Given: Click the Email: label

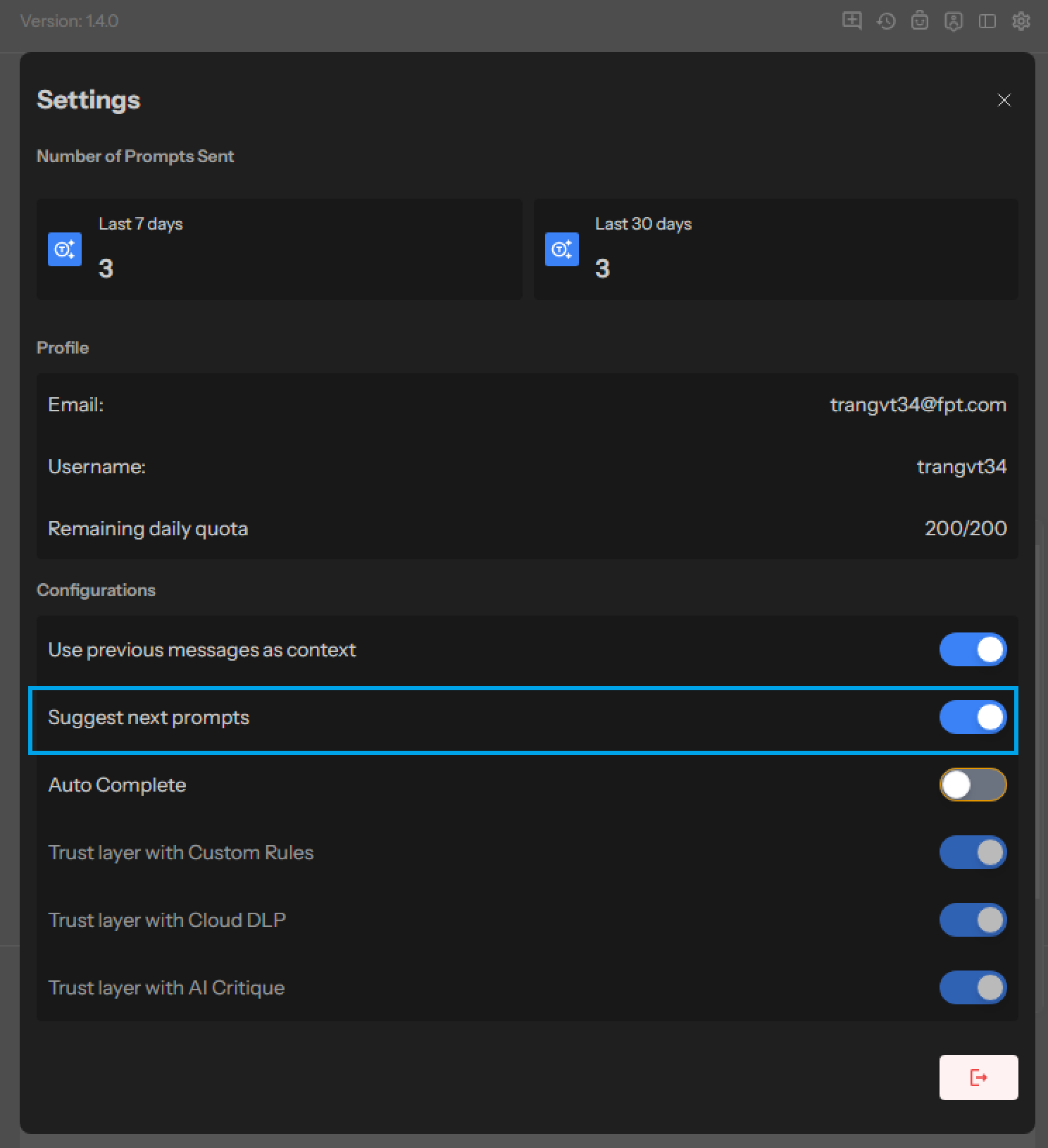Looking at the screenshot, I should pos(76,405).
